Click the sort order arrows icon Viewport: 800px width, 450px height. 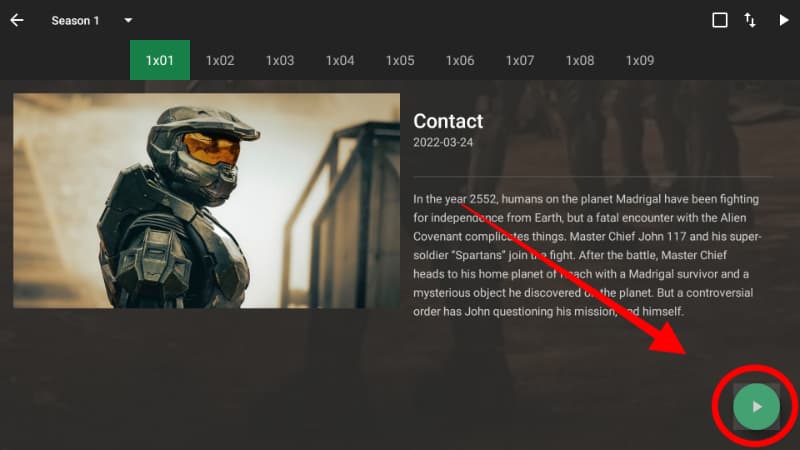click(x=750, y=20)
